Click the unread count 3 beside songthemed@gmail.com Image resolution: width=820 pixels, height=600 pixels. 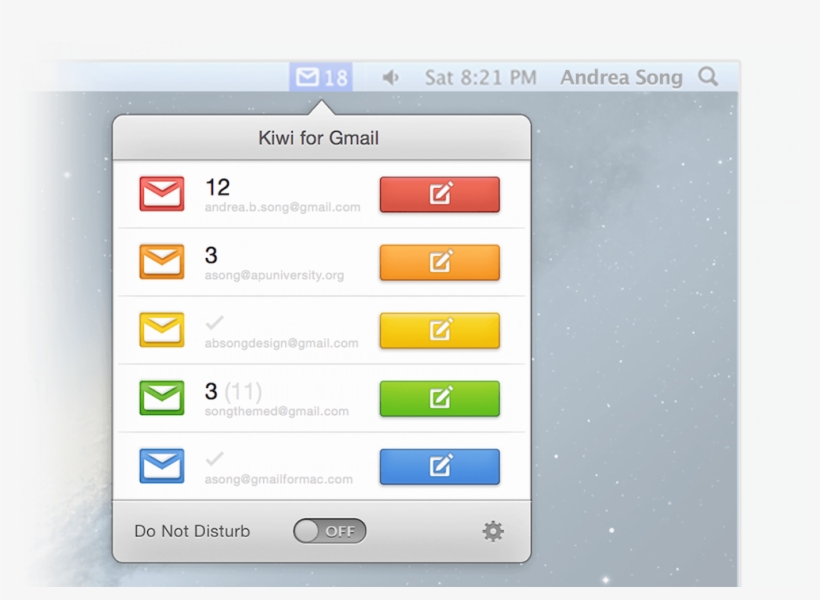pyautogui.click(x=210, y=391)
